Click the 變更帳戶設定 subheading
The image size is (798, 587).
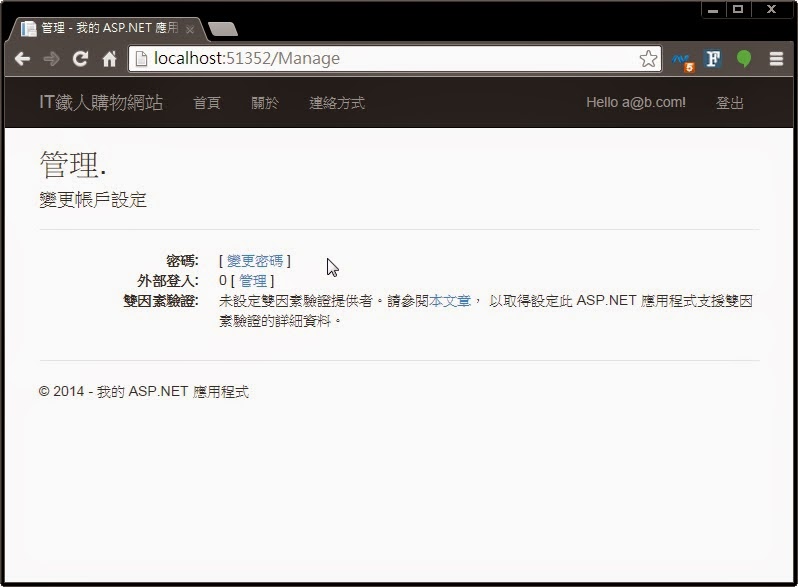pyautogui.click(x=93, y=200)
